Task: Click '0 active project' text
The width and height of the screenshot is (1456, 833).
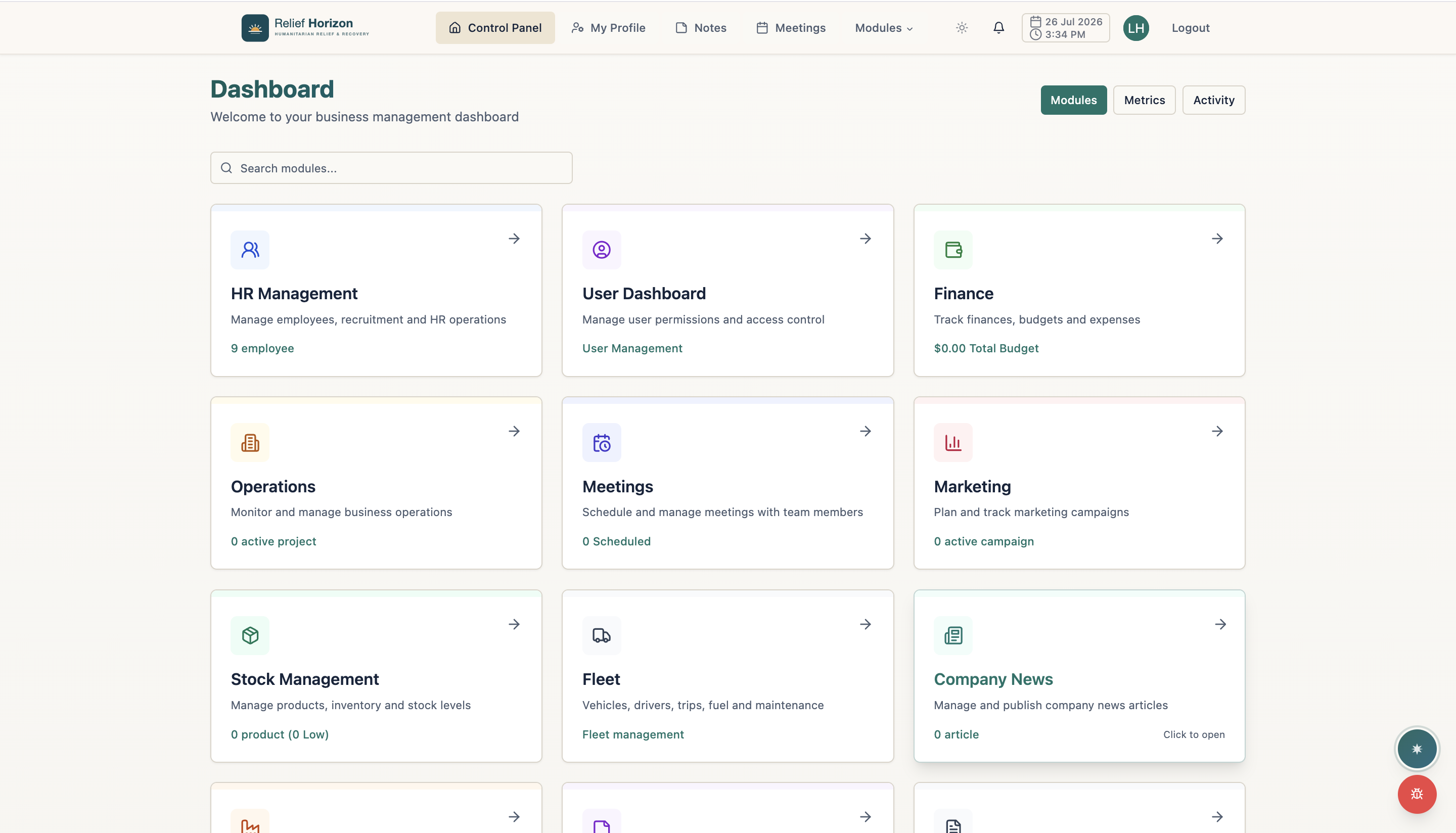Action: [x=273, y=541]
